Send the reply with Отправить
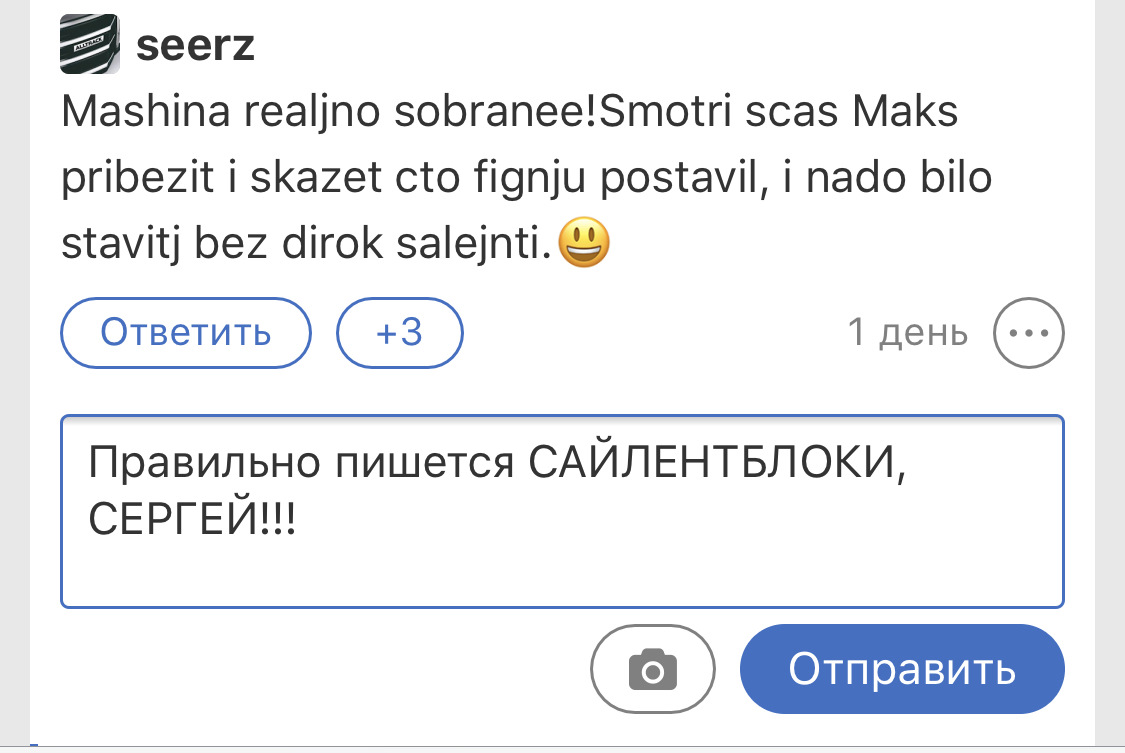 [x=902, y=669]
